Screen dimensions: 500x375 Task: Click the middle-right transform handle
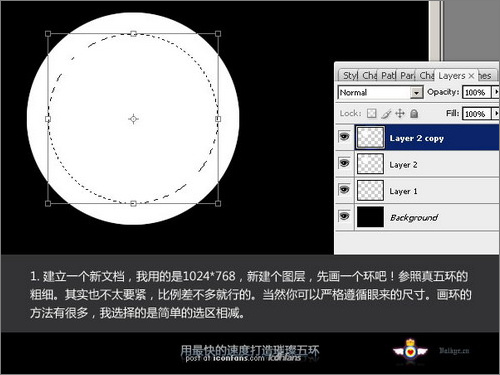pyautogui.click(x=218, y=119)
